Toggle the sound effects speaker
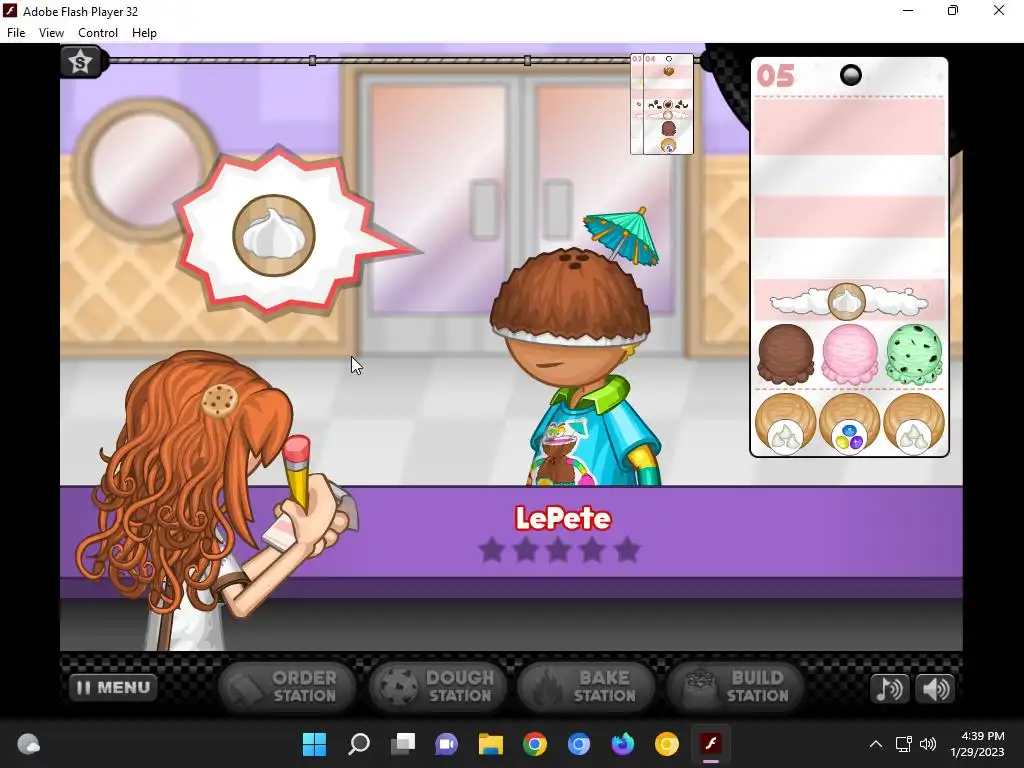Viewport: 1024px width, 768px height. pos(936,689)
